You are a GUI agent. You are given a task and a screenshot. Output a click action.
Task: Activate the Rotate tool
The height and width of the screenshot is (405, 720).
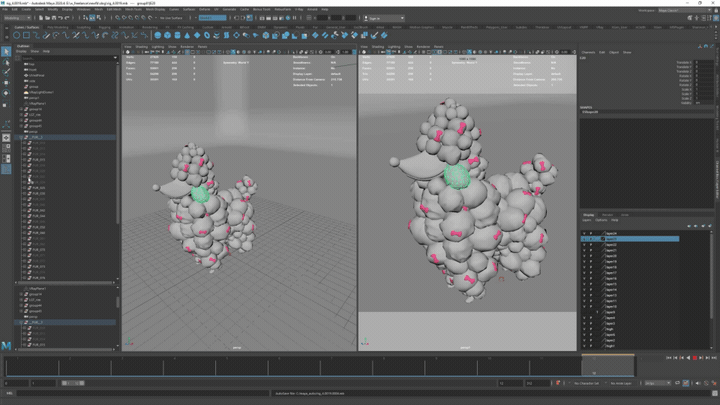click(6, 94)
